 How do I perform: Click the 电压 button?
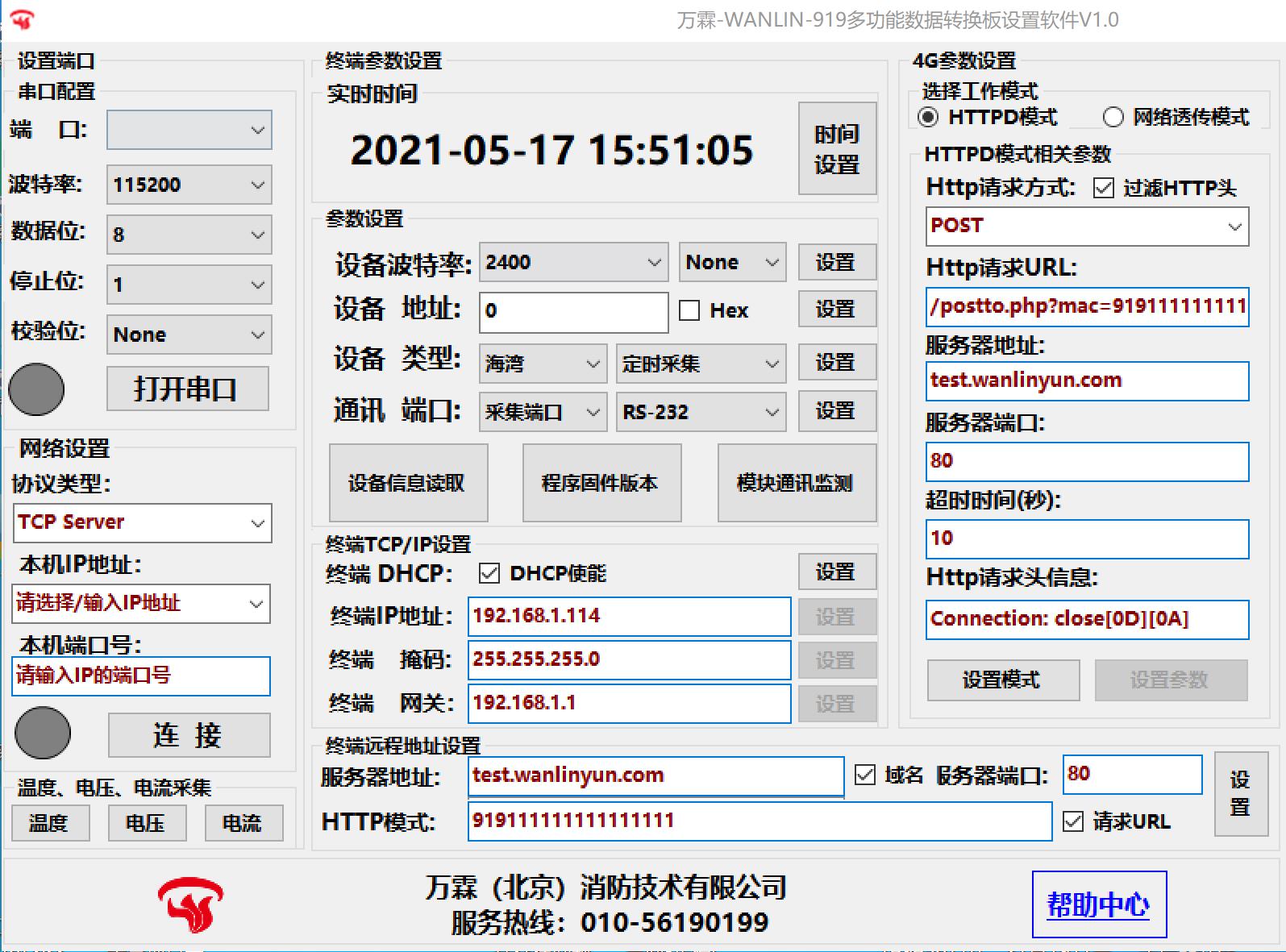click(x=147, y=823)
